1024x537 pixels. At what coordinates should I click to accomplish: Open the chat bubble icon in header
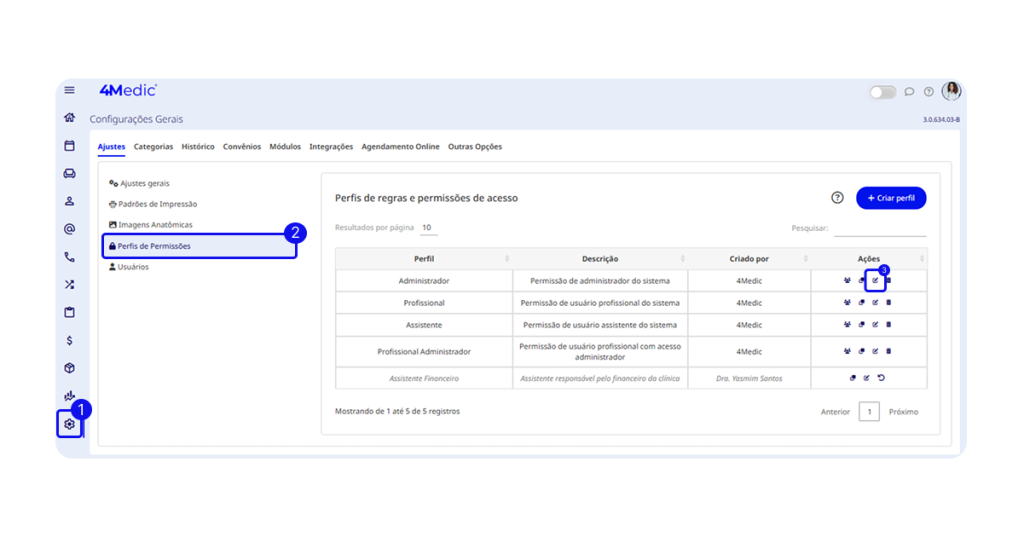pyautogui.click(x=909, y=92)
